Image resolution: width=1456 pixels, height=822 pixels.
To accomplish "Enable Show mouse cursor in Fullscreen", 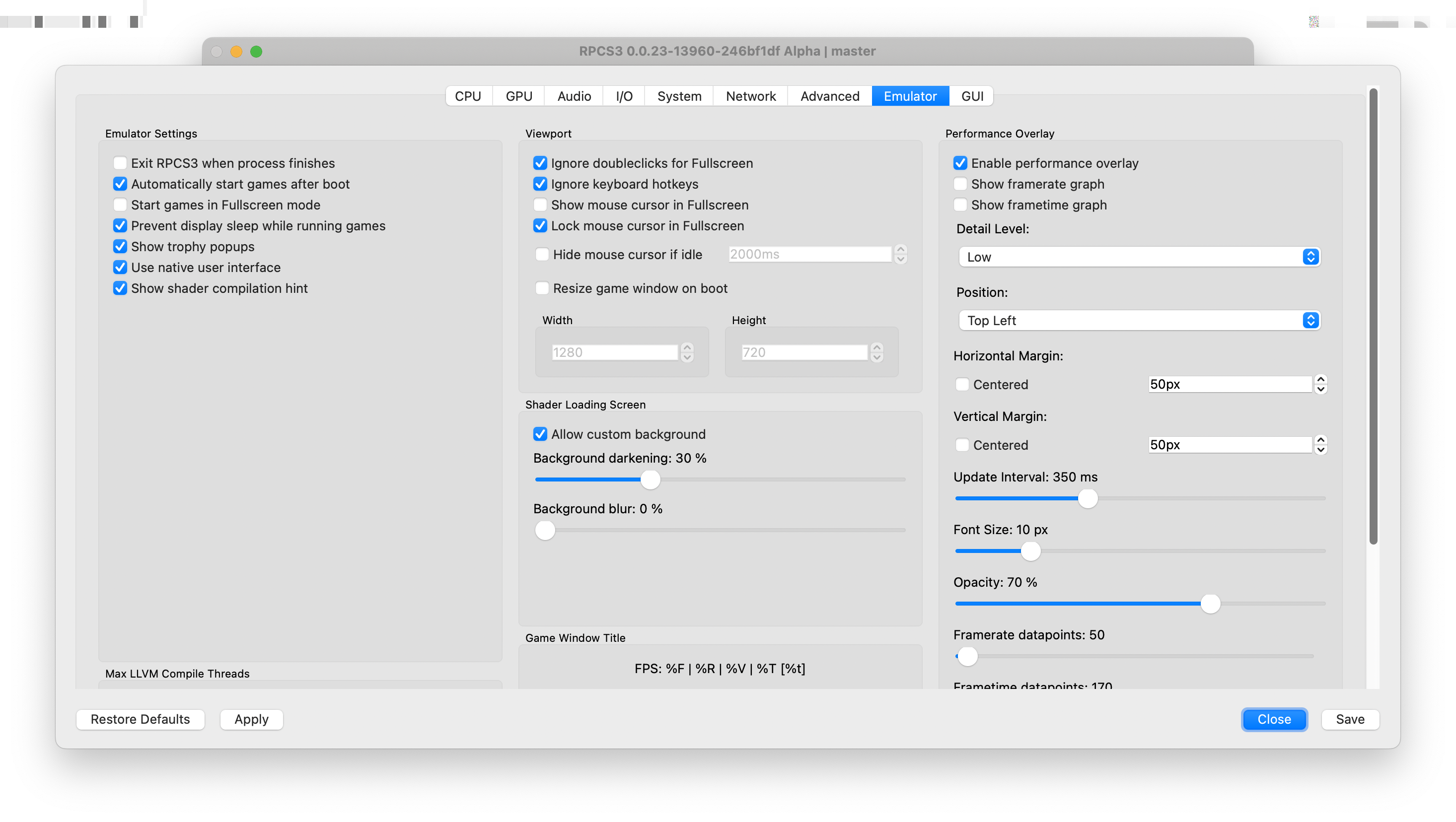I will (540, 205).
